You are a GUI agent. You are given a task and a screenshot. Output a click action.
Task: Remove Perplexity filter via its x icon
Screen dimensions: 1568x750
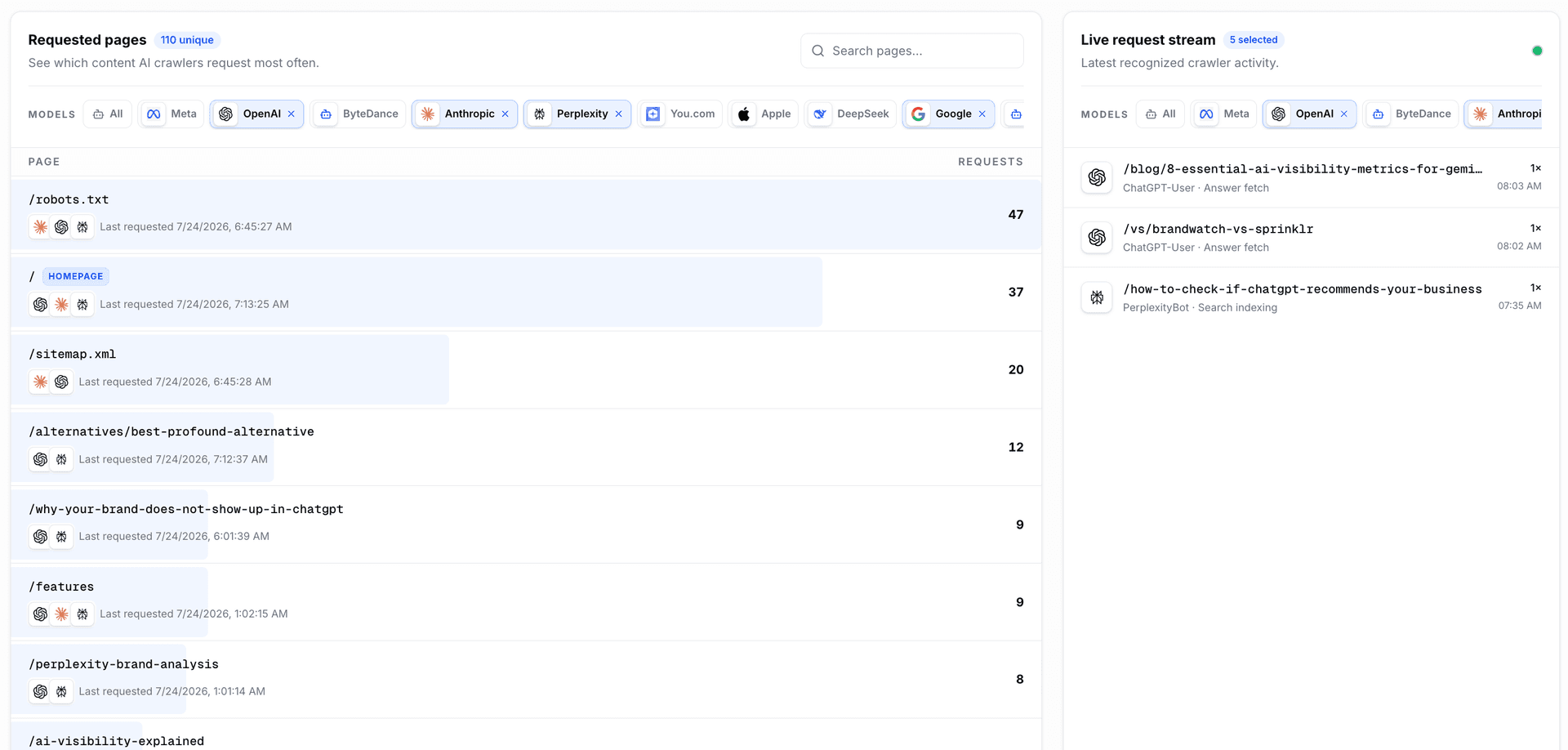click(619, 114)
